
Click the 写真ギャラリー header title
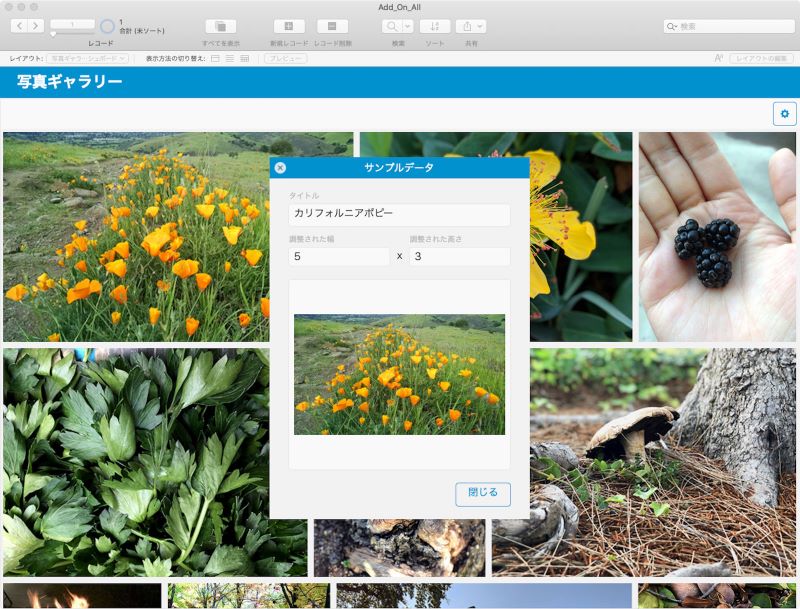[70, 82]
